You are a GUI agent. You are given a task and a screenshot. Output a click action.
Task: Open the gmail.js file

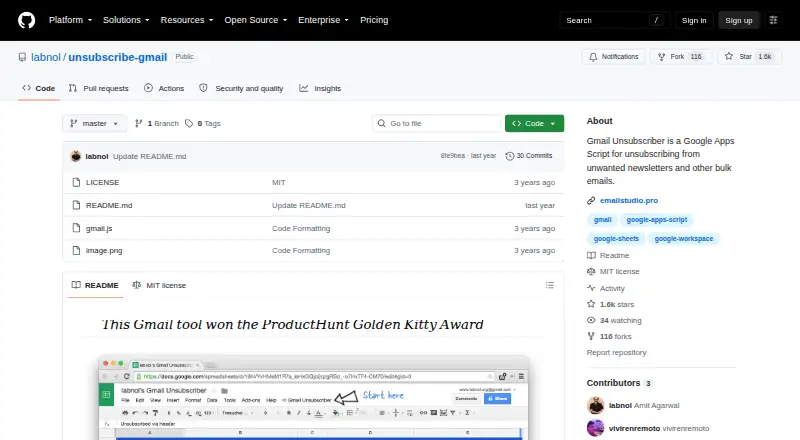click(x=99, y=228)
